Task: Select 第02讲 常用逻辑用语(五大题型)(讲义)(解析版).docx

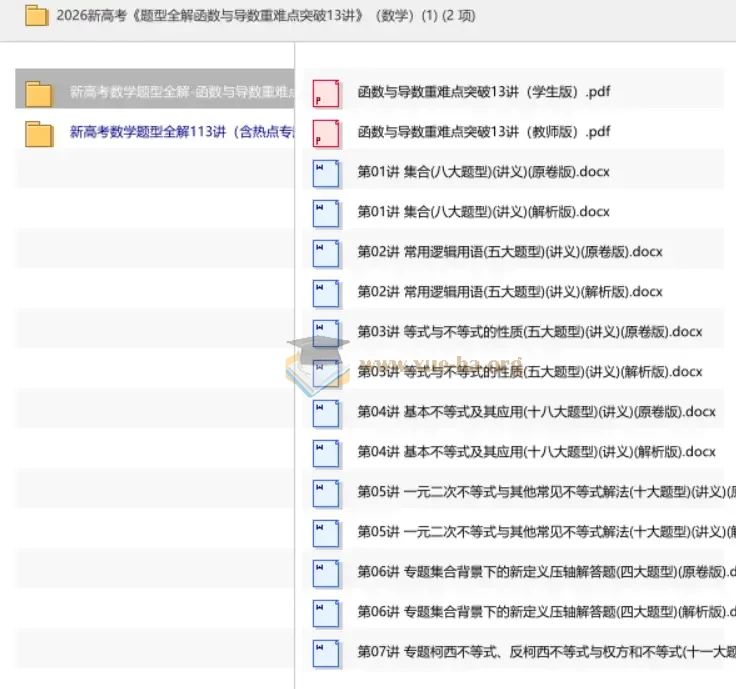Action: click(x=510, y=292)
